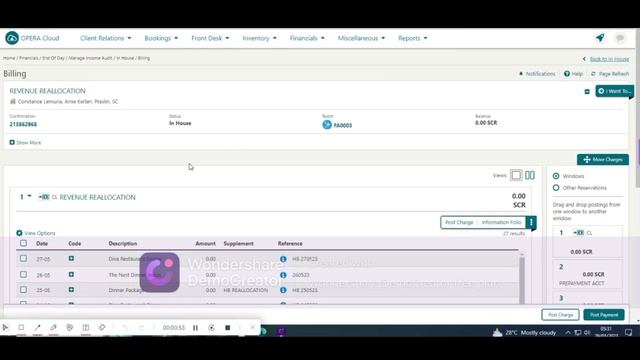
Task: Click the bottom Post Payment button
Action: click(x=604, y=315)
